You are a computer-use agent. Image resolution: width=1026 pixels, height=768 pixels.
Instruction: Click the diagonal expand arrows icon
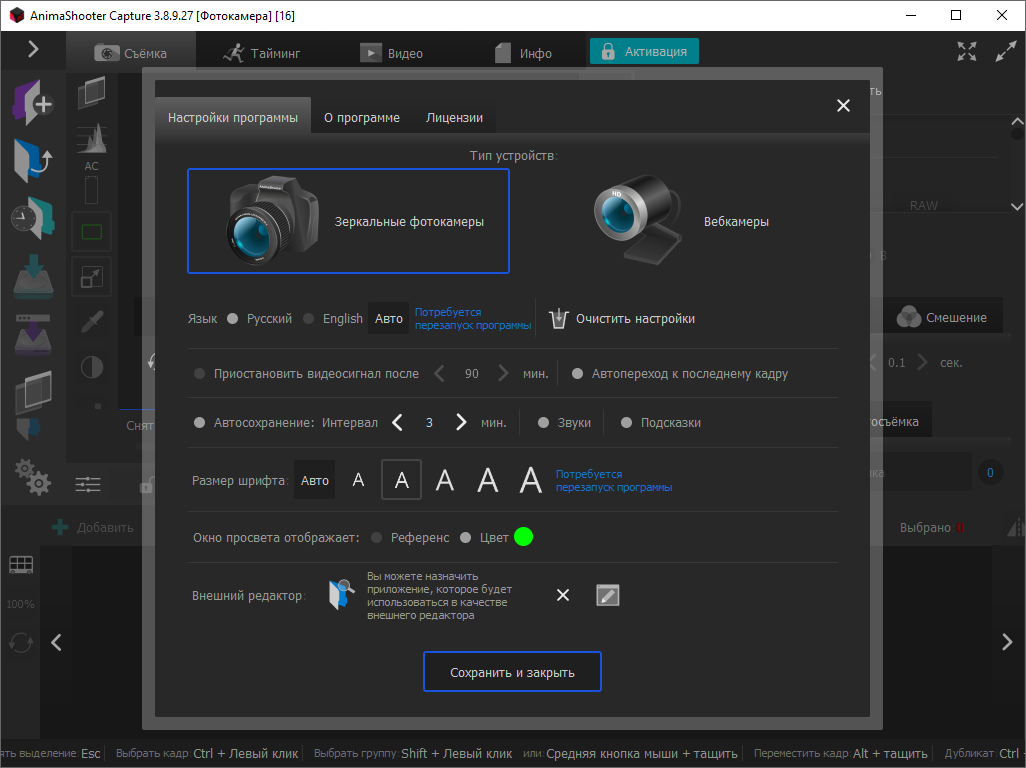pyautogui.click(x=1006, y=51)
